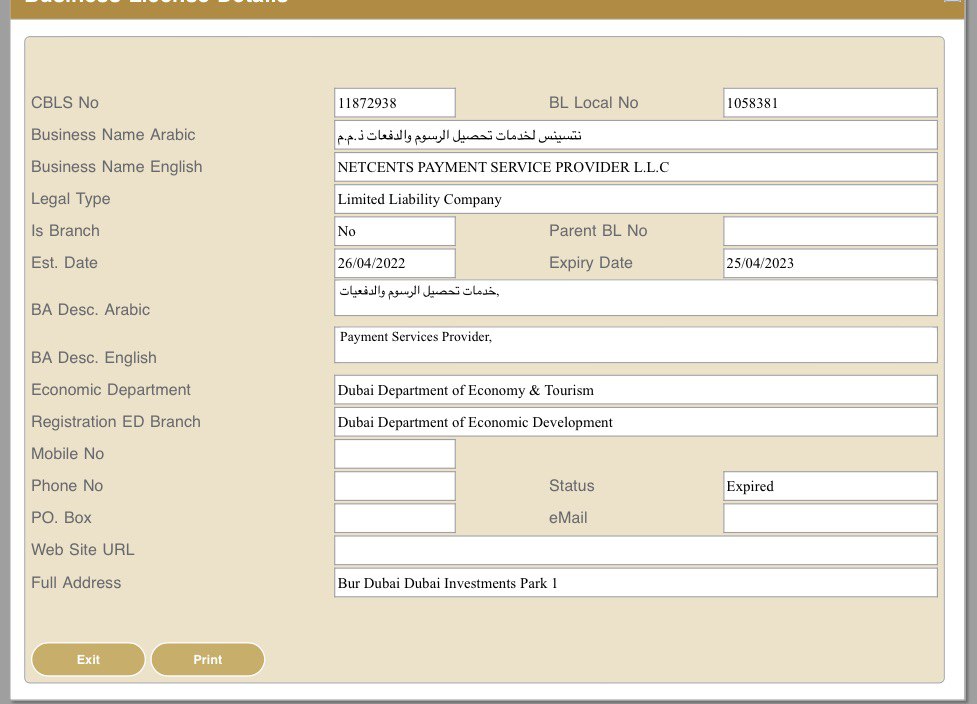Click the BA Desc. Arabic text field
Screen dimensions: 977x704
[x=635, y=296]
